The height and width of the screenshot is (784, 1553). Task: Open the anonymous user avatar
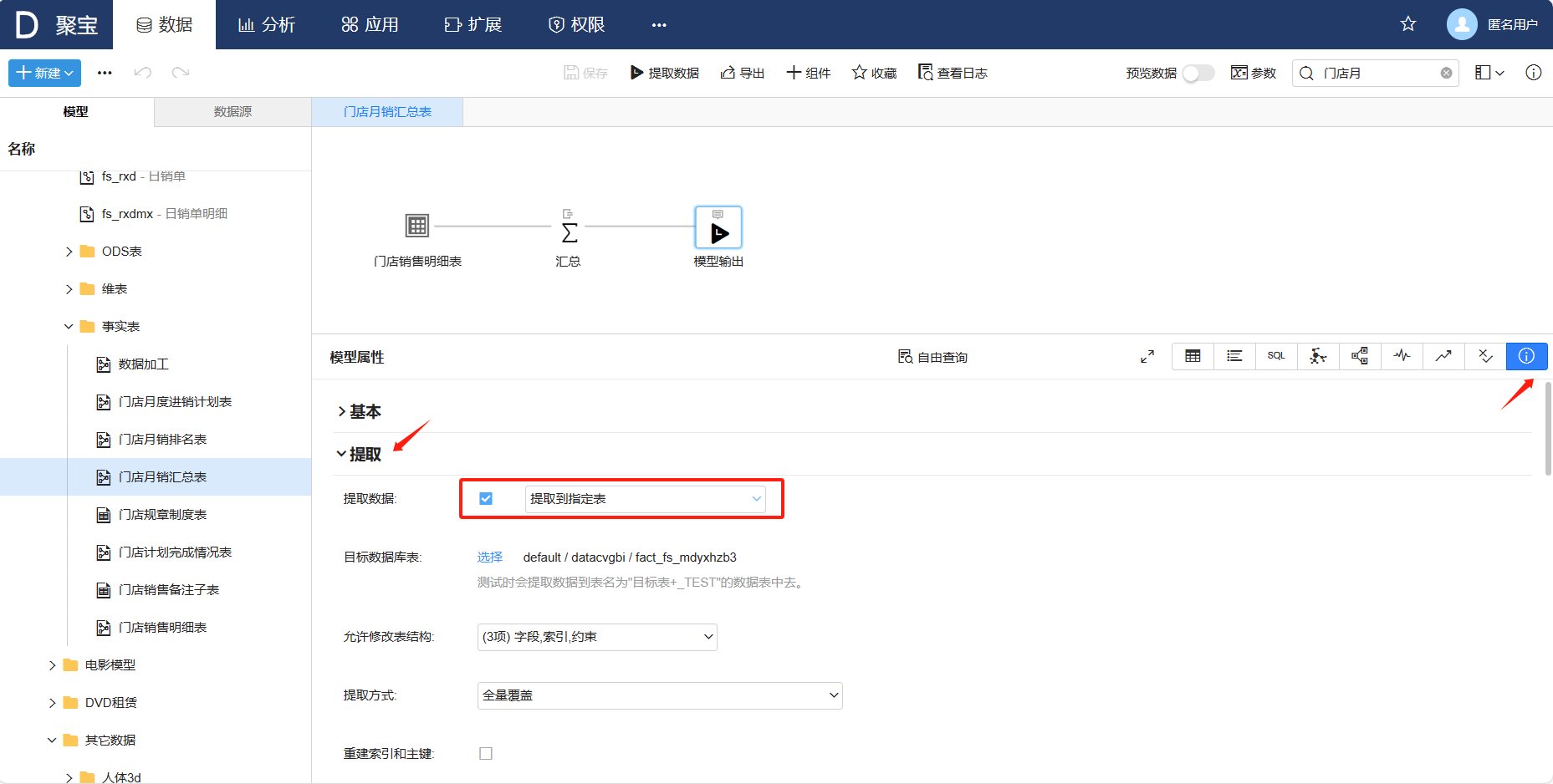(x=1462, y=24)
